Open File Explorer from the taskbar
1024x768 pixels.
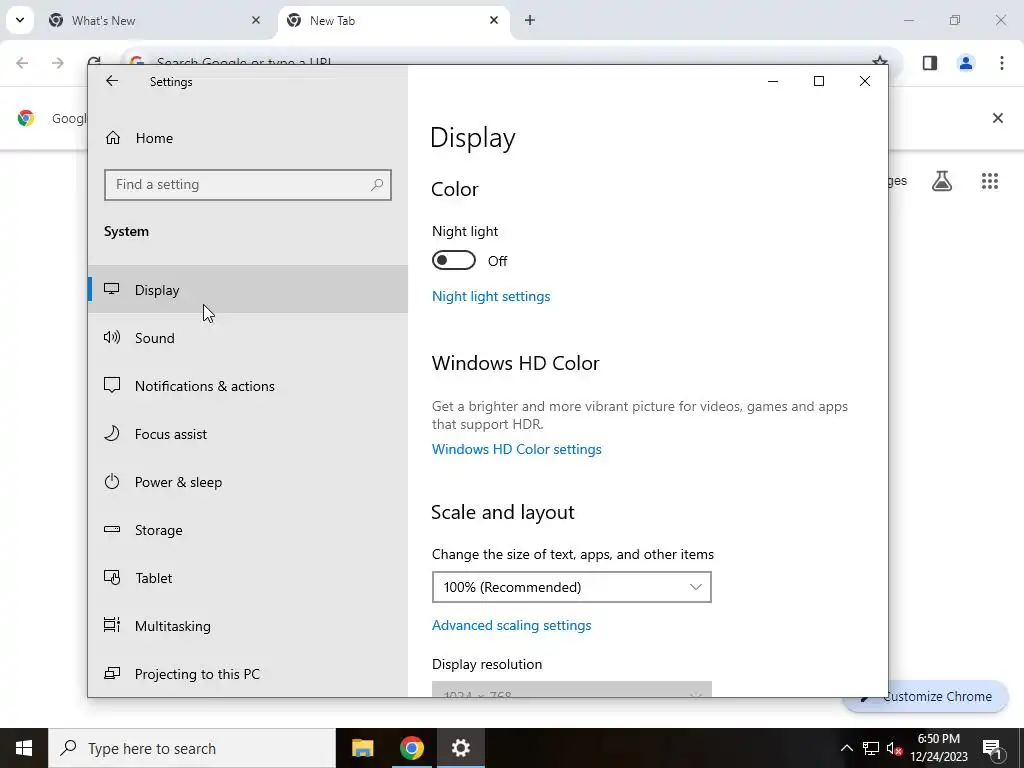pyautogui.click(x=362, y=748)
